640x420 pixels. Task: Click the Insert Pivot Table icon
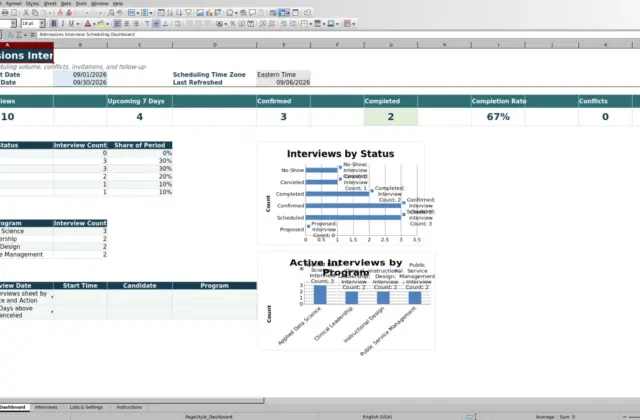pyautogui.click(x=218, y=13)
